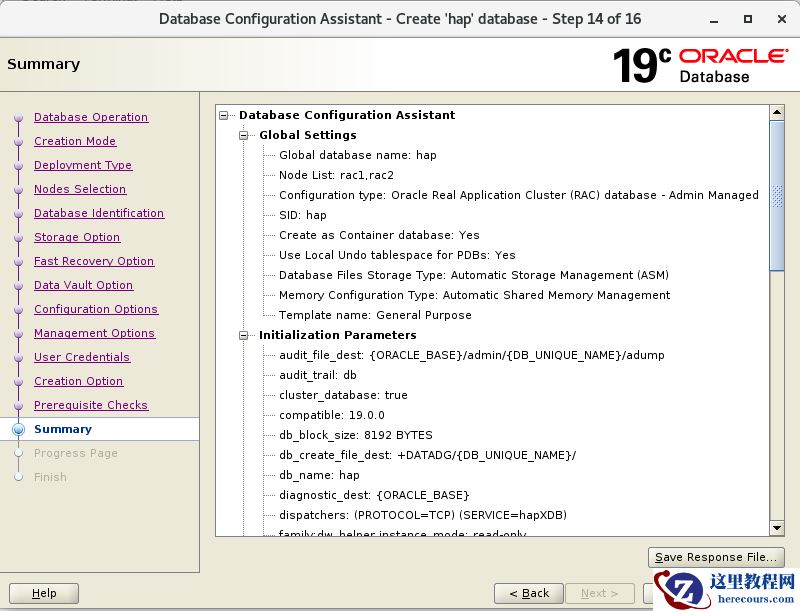Go to the Management Options step

click(94, 333)
